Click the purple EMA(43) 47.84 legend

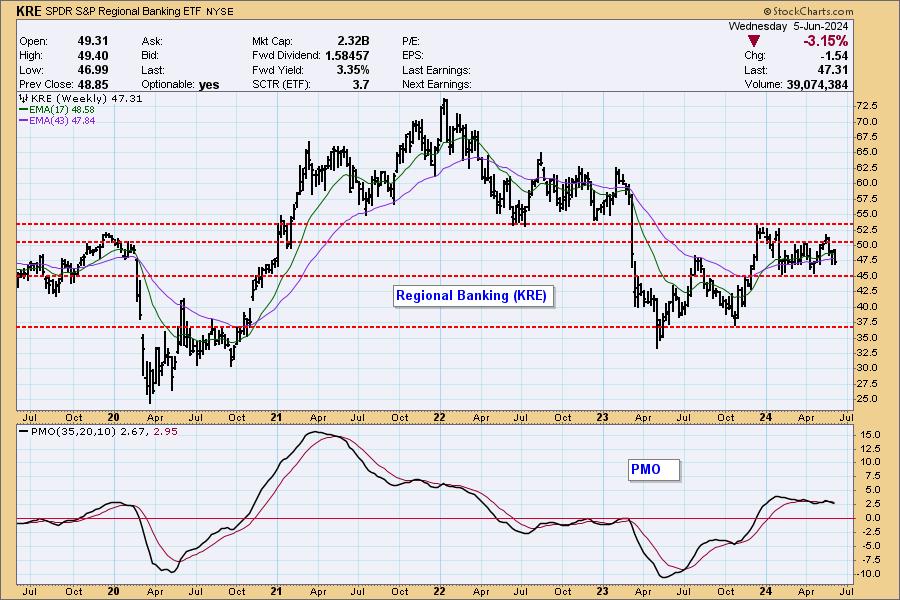(57, 121)
